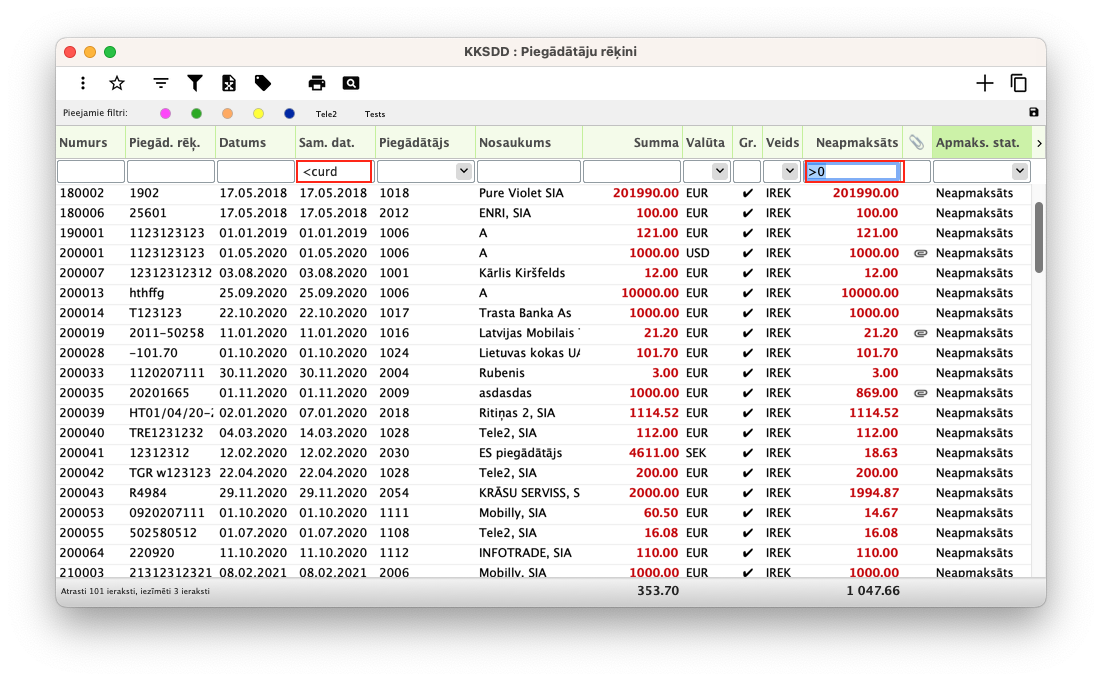Image resolution: width=1102 pixels, height=681 pixels.
Task: Toggle Gr. checkmark in row 200013
Action: 747,293
